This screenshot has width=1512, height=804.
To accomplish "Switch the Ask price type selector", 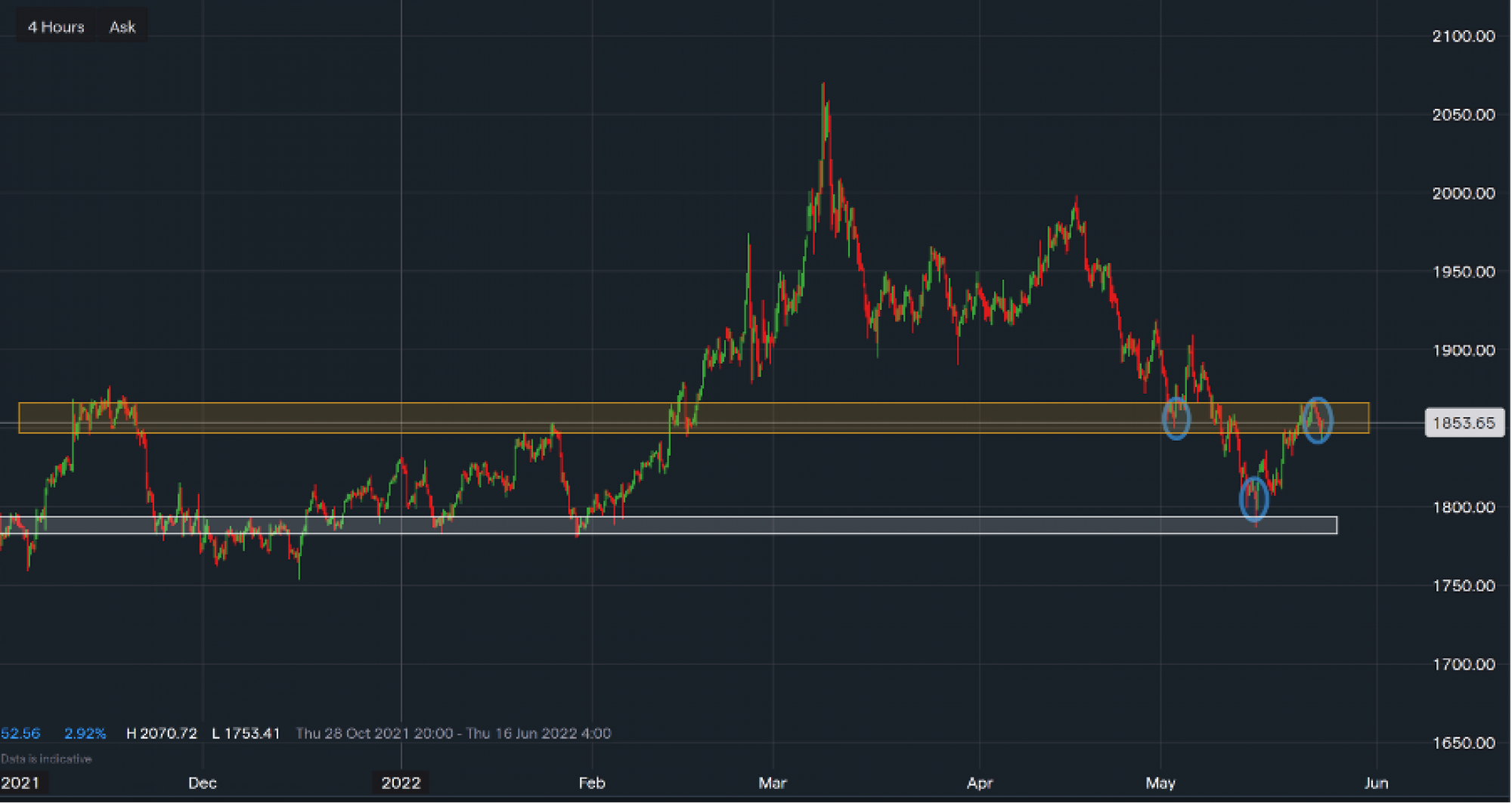I will pyautogui.click(x=122, y=27).
